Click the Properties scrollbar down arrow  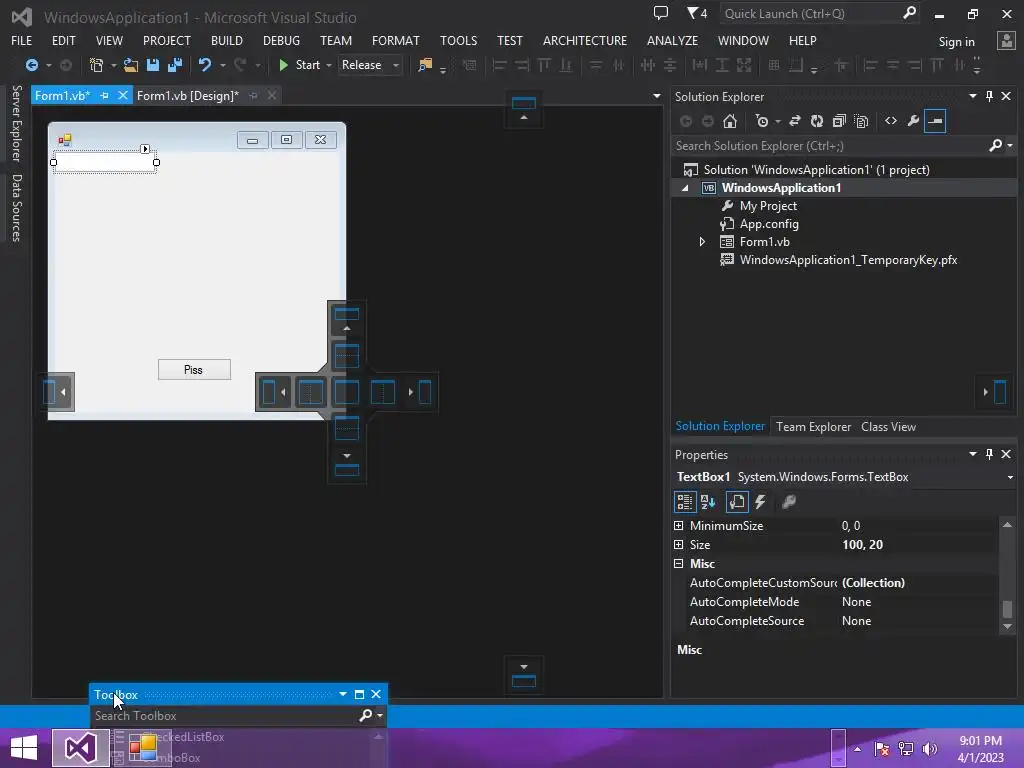(1007, 626)
